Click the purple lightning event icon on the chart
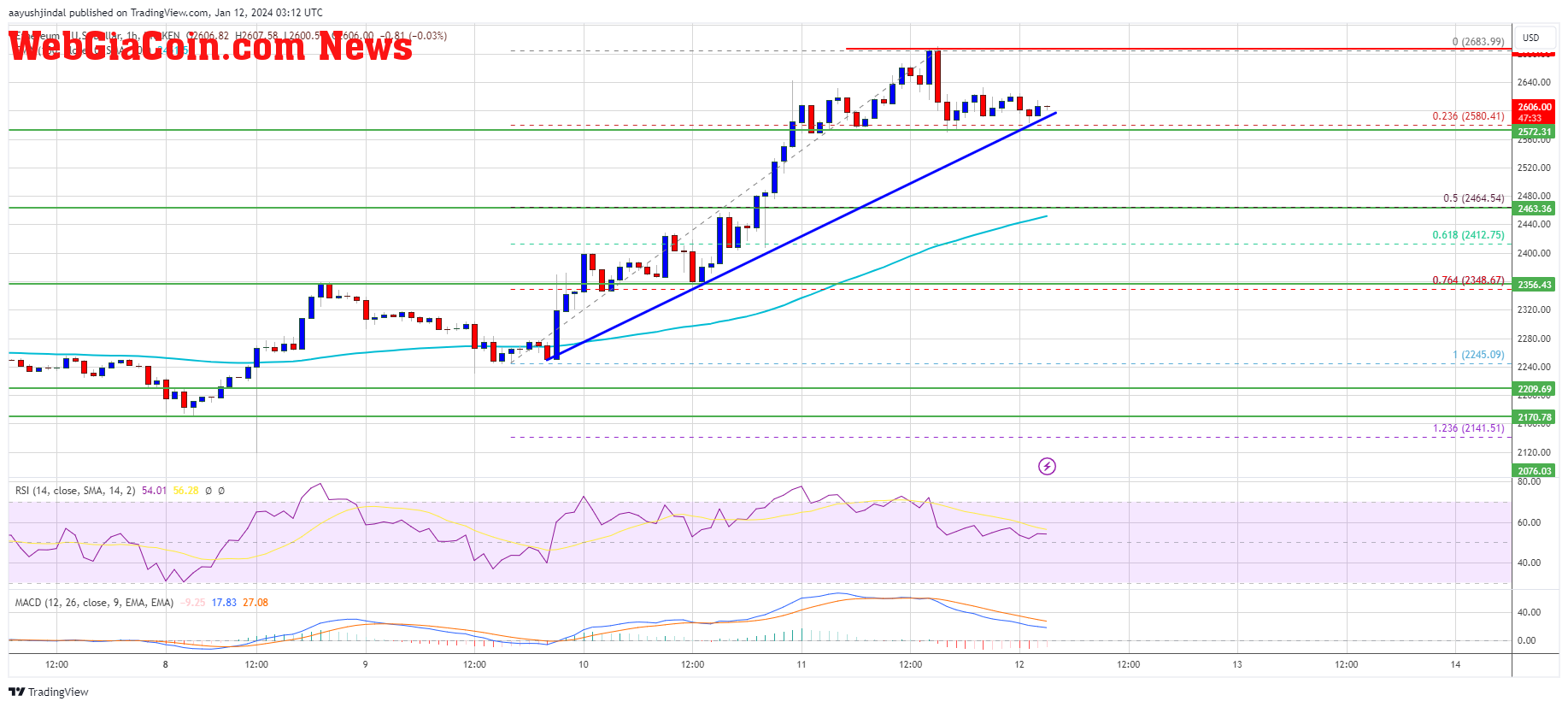This screenshot has height=707, width=1568. 1047,466
